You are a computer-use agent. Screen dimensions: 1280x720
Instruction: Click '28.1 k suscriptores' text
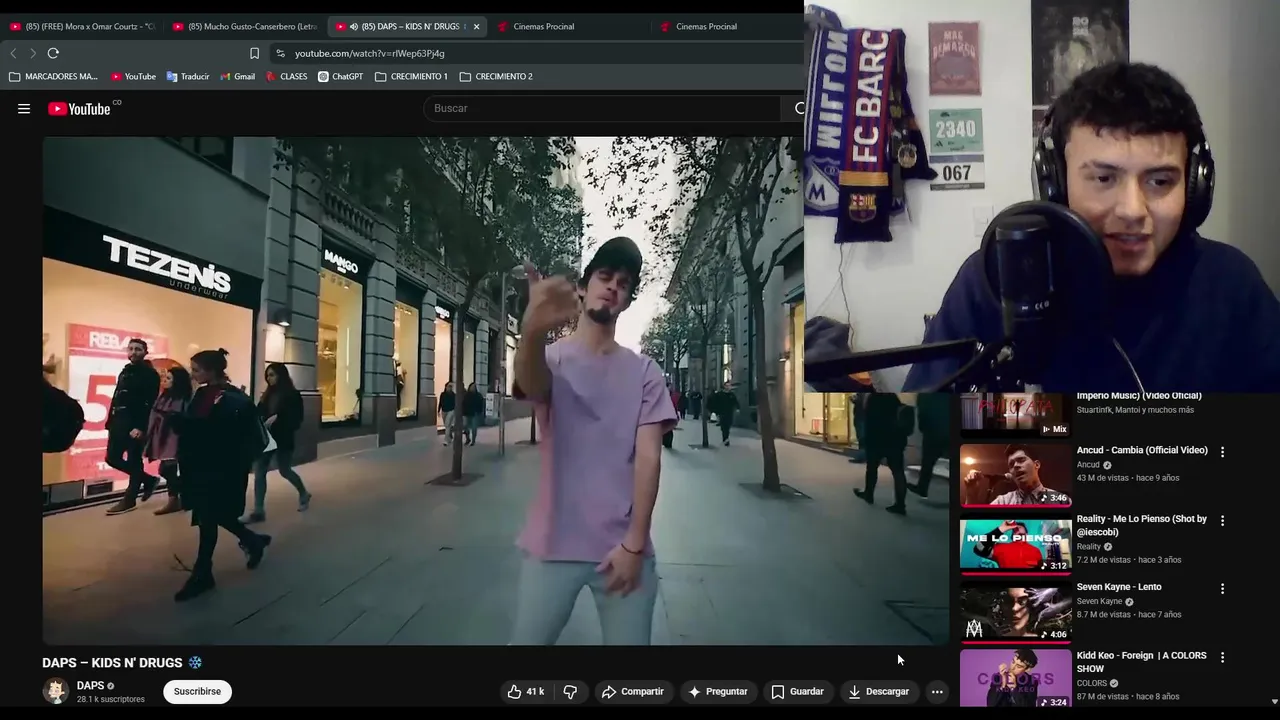click(111, 699)
